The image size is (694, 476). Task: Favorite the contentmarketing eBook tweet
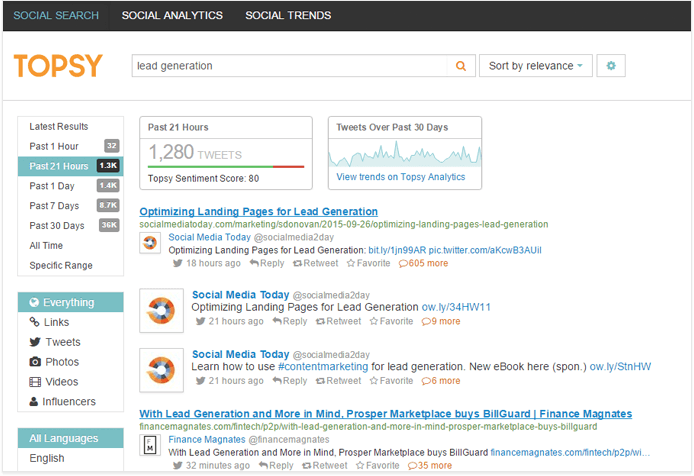(392, 380)
